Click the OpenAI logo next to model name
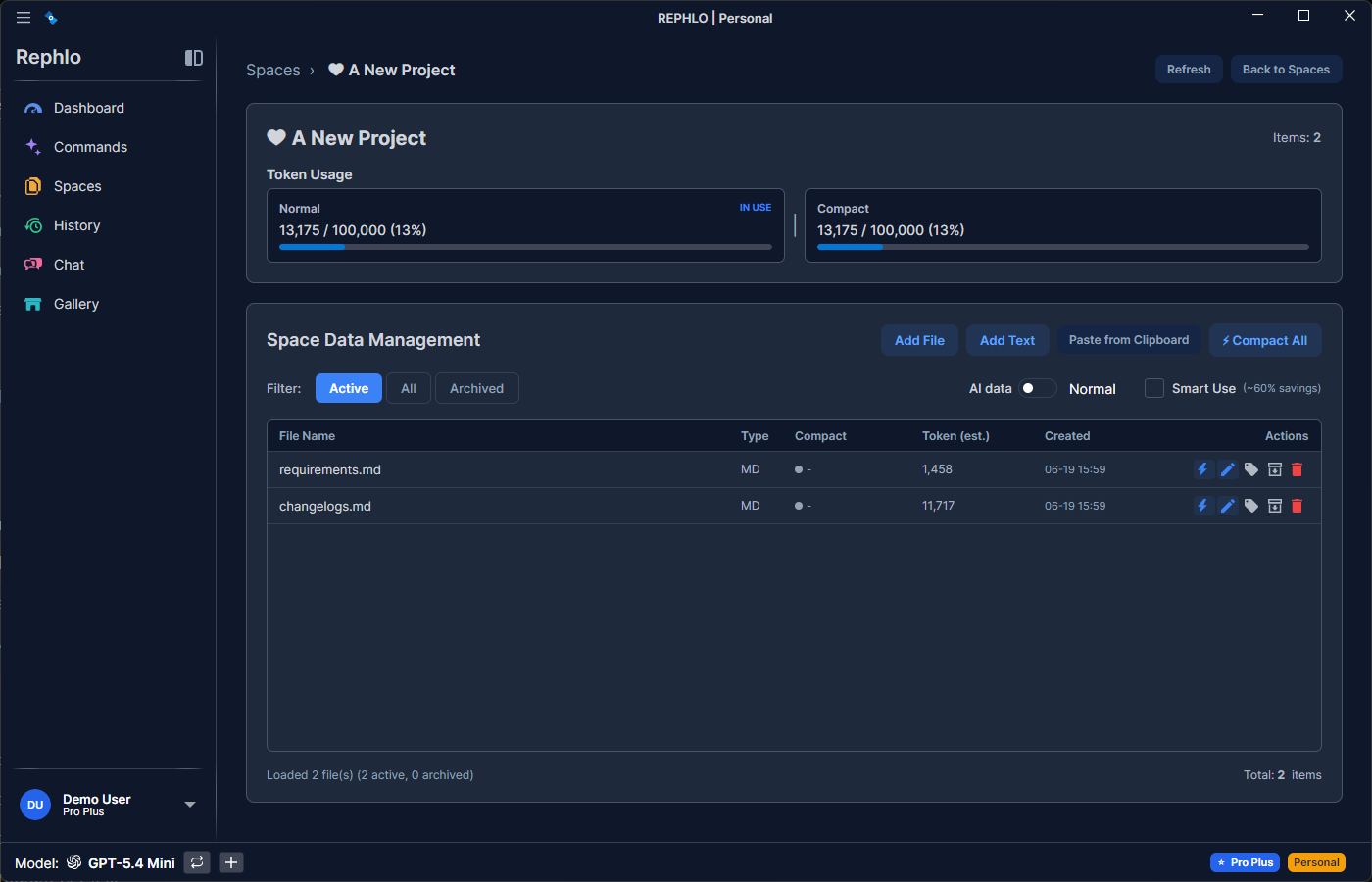Viewport: 1372px width, 882px height. (74, 862)
